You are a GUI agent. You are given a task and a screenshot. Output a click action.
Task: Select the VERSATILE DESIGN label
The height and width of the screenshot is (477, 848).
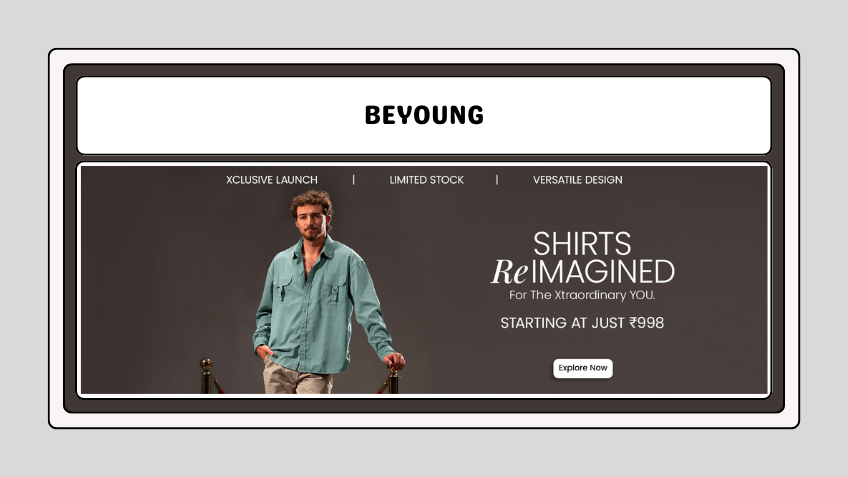click(x=578, y=180)
